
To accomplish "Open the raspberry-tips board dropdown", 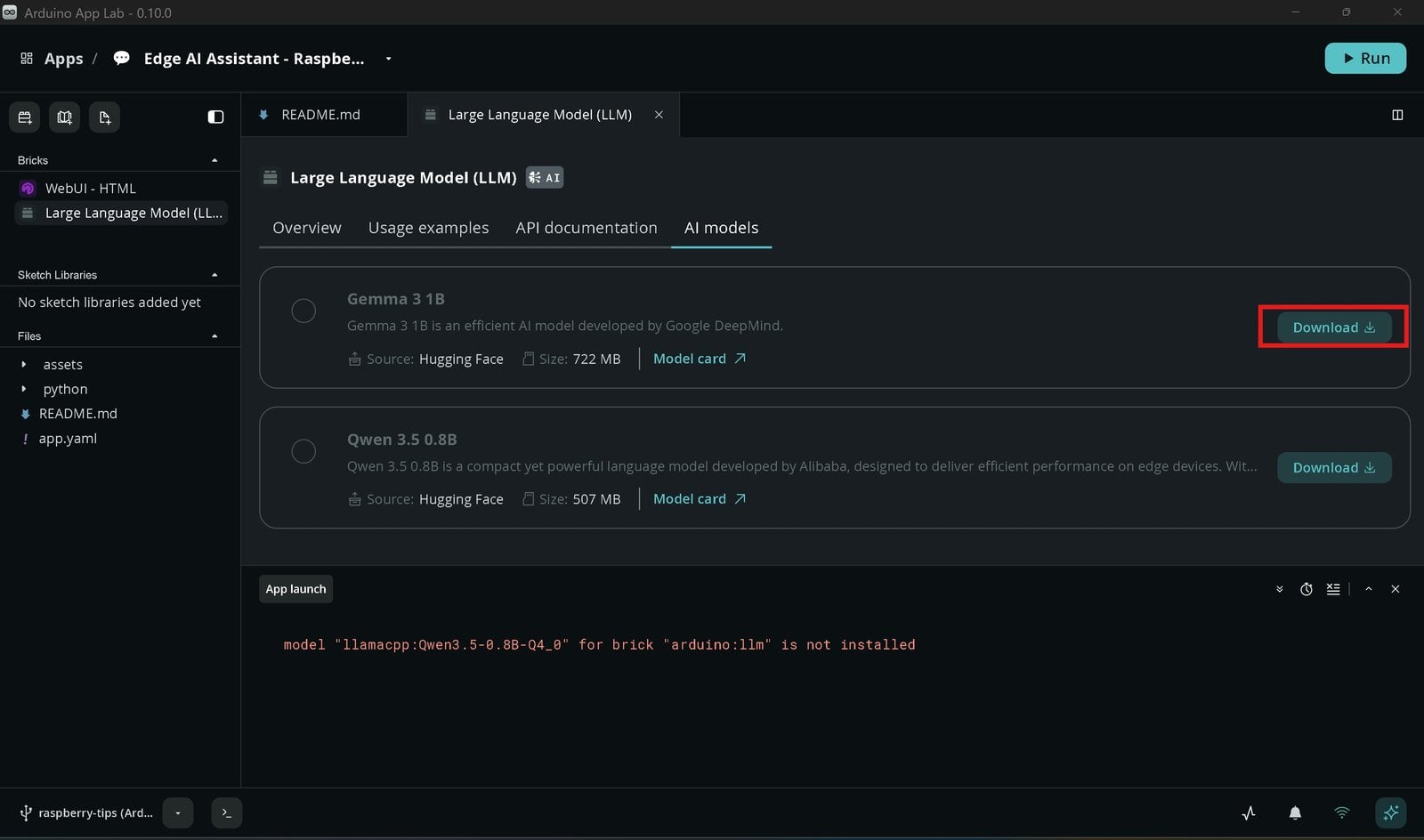I will pyautogui.click(x=178, y=812).
